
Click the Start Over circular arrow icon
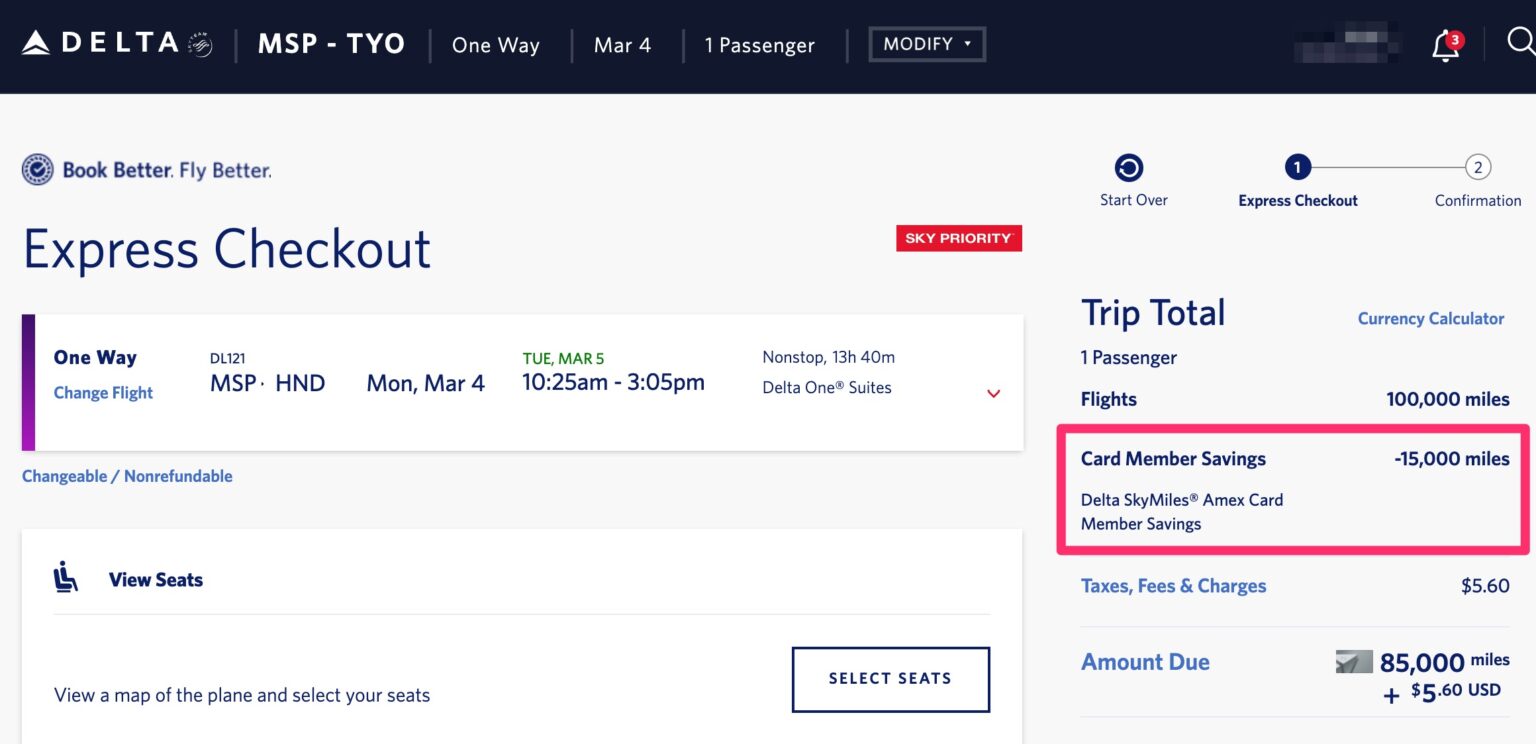[1132, 167]
